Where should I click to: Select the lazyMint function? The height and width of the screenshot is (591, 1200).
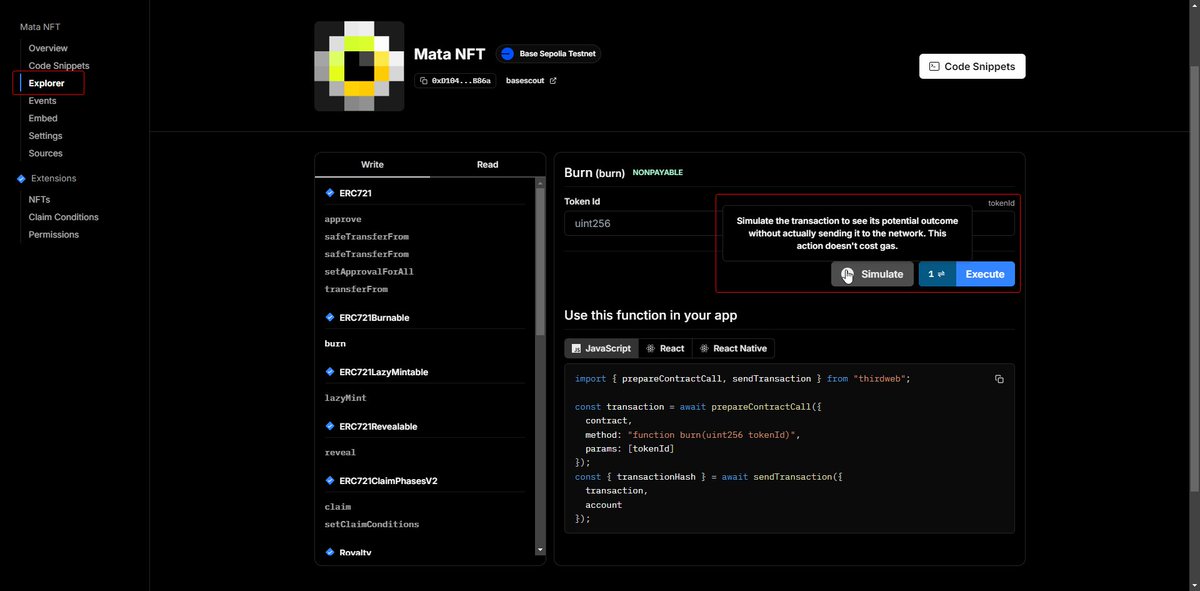pos(345,398)
